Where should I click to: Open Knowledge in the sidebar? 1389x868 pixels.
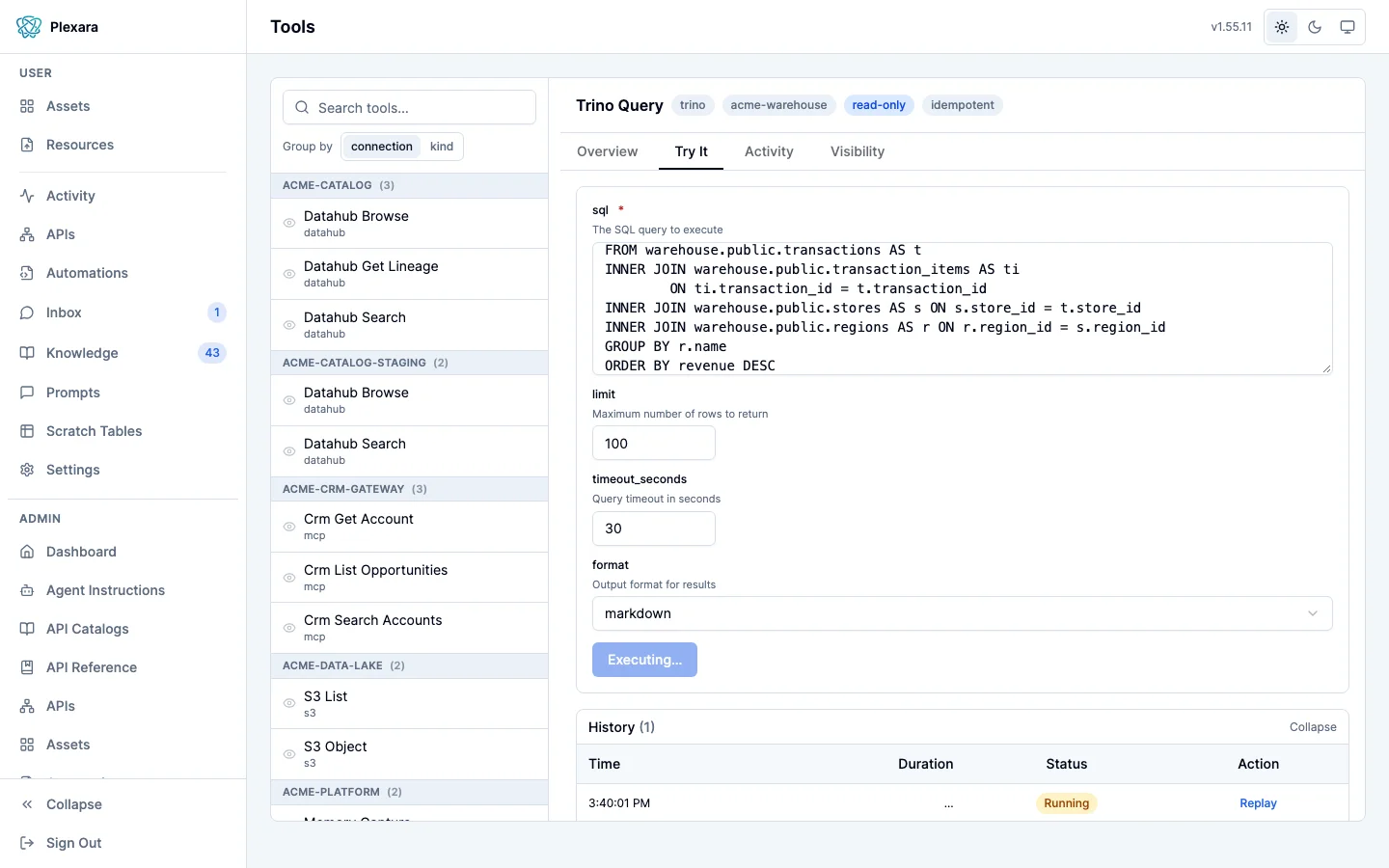click(x=123, y=353)
